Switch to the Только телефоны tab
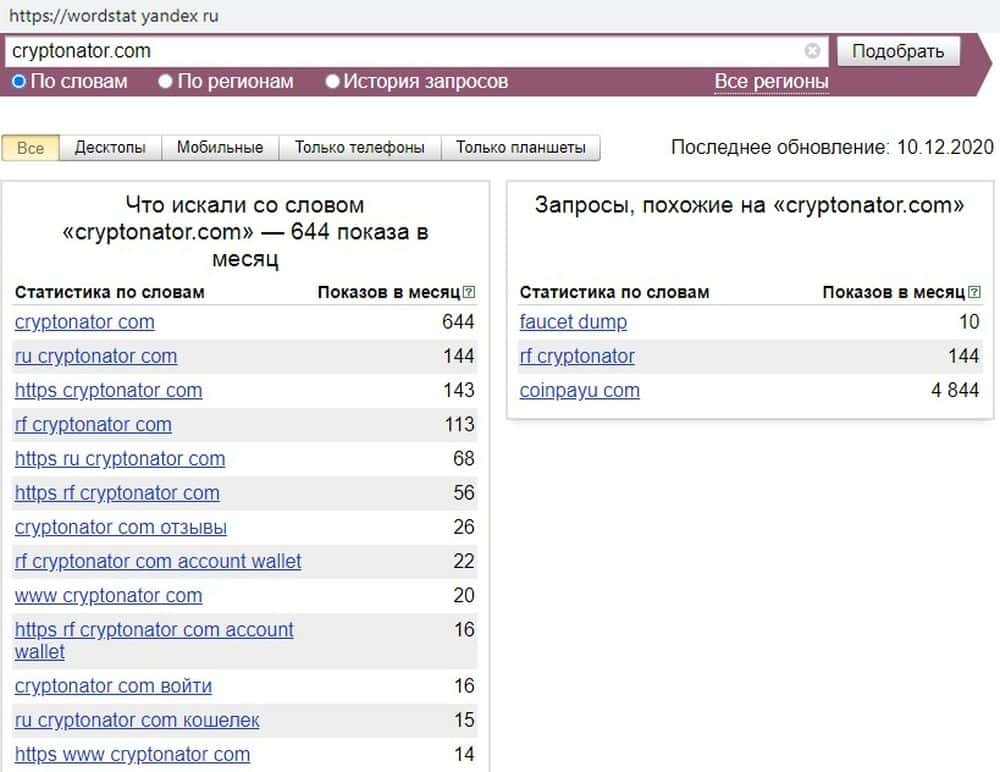 pos(360,148)
